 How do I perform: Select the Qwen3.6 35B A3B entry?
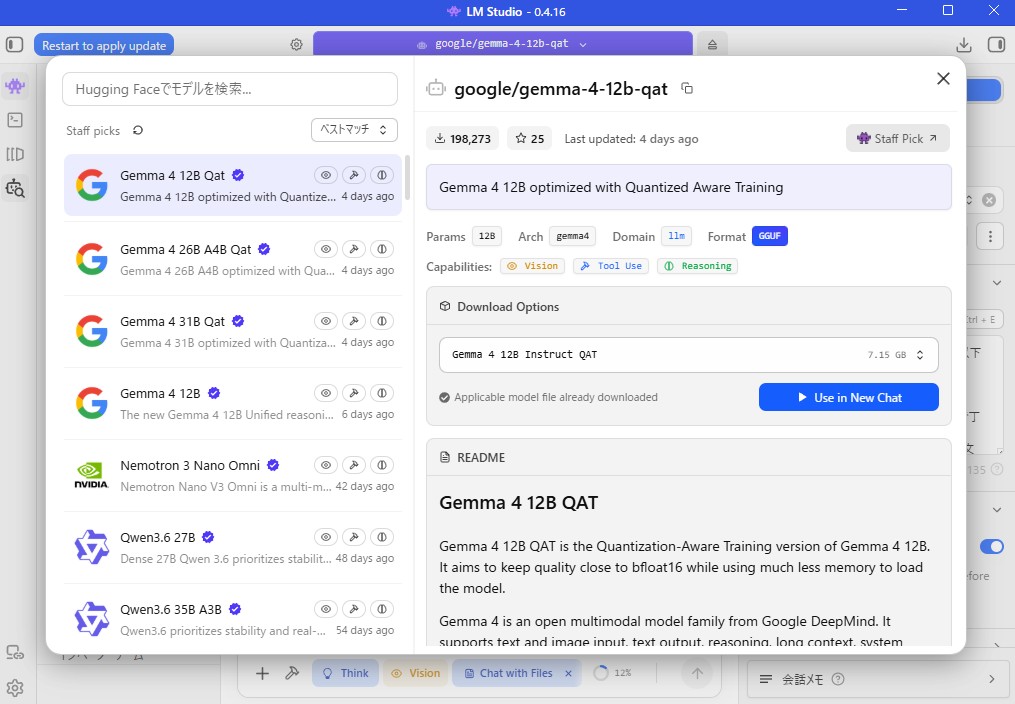tap(232, 619)
